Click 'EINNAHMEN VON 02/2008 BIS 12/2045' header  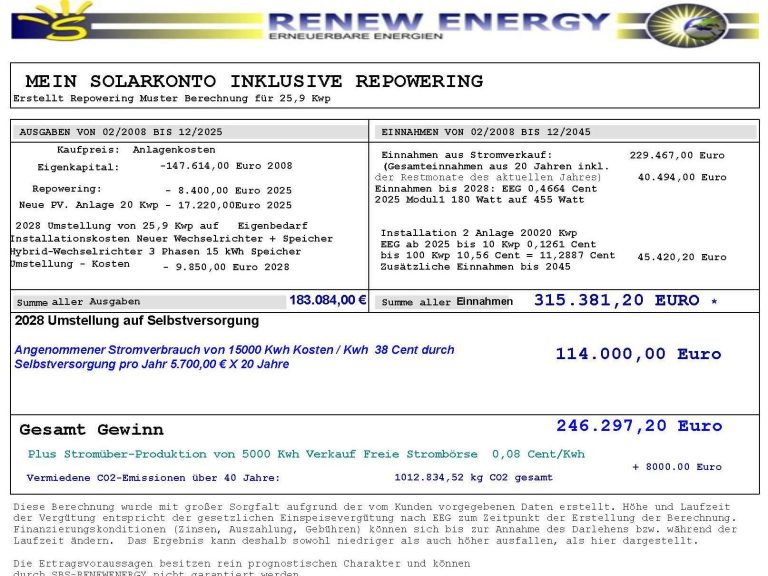486,132
